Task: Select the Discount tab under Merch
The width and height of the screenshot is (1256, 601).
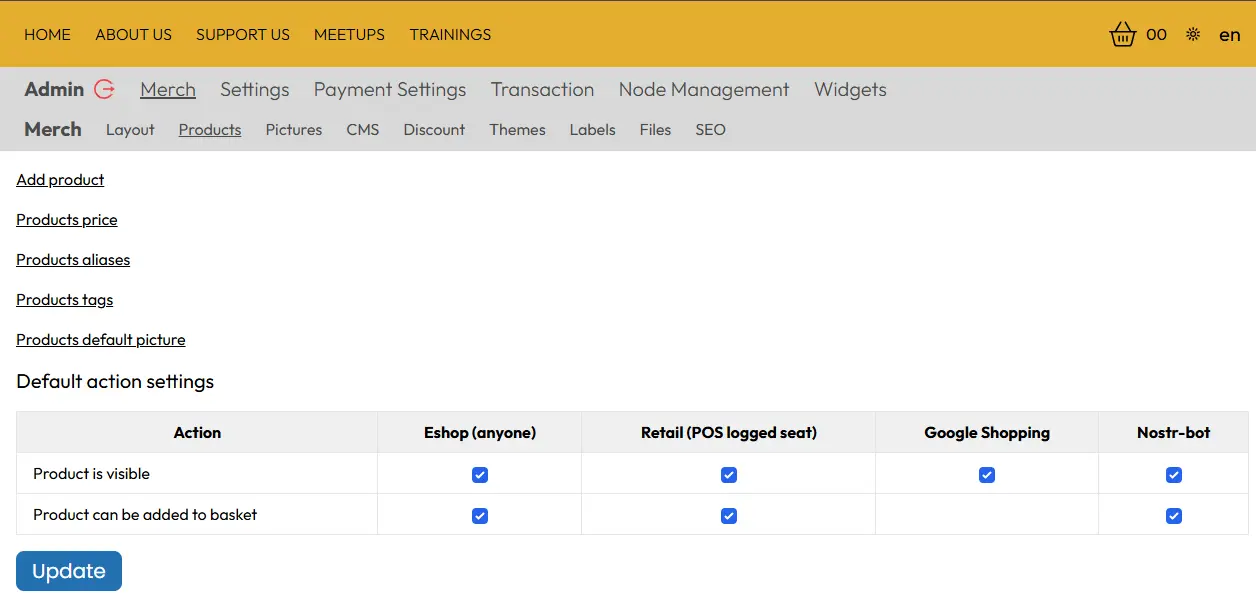Action: click(x=434, y=129)
